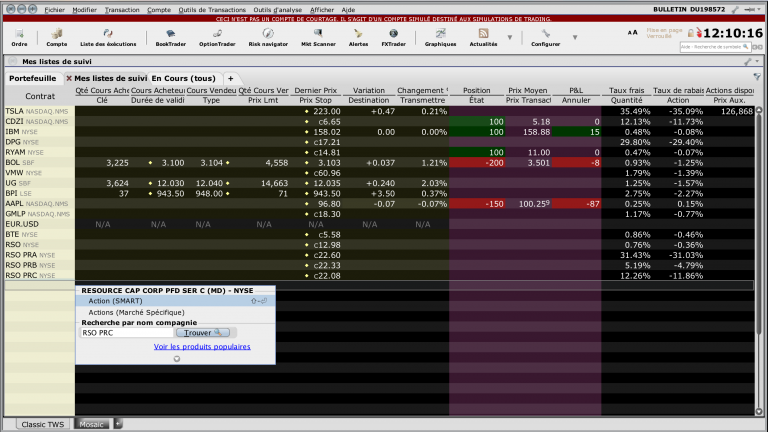Click the red mouse icon beside clock
This screenshot has width=768, height=432.
click(699, 33)
